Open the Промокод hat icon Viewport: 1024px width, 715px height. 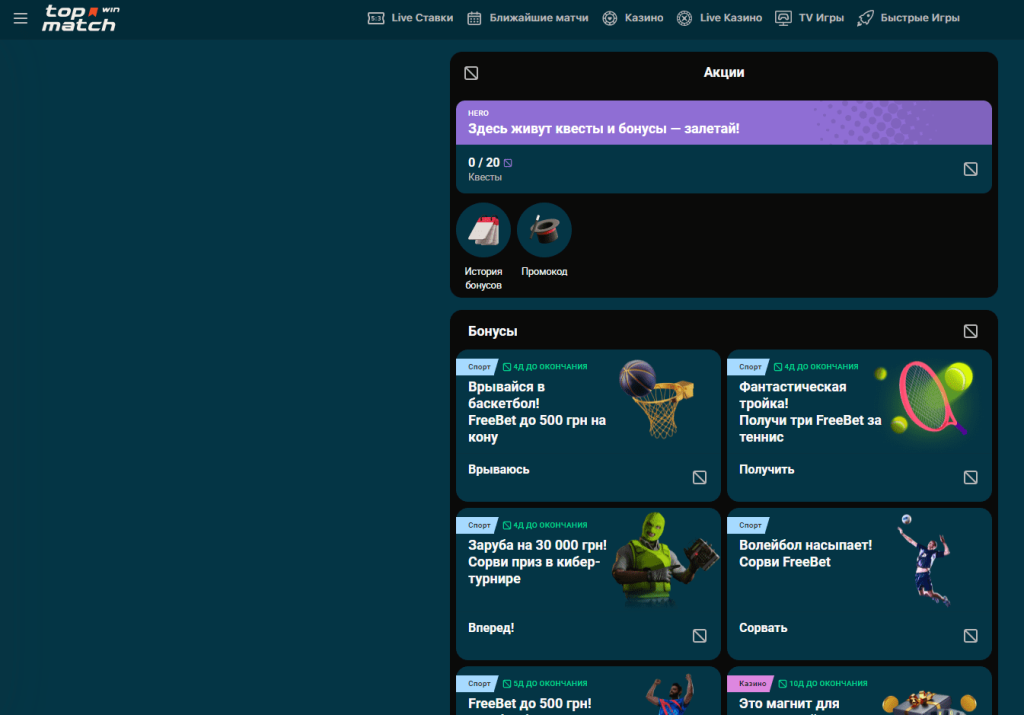(544, 231)
